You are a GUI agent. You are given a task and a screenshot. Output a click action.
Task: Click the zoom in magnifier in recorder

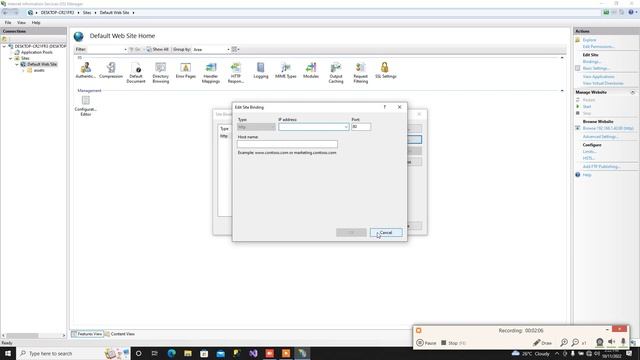pos(564,343)
